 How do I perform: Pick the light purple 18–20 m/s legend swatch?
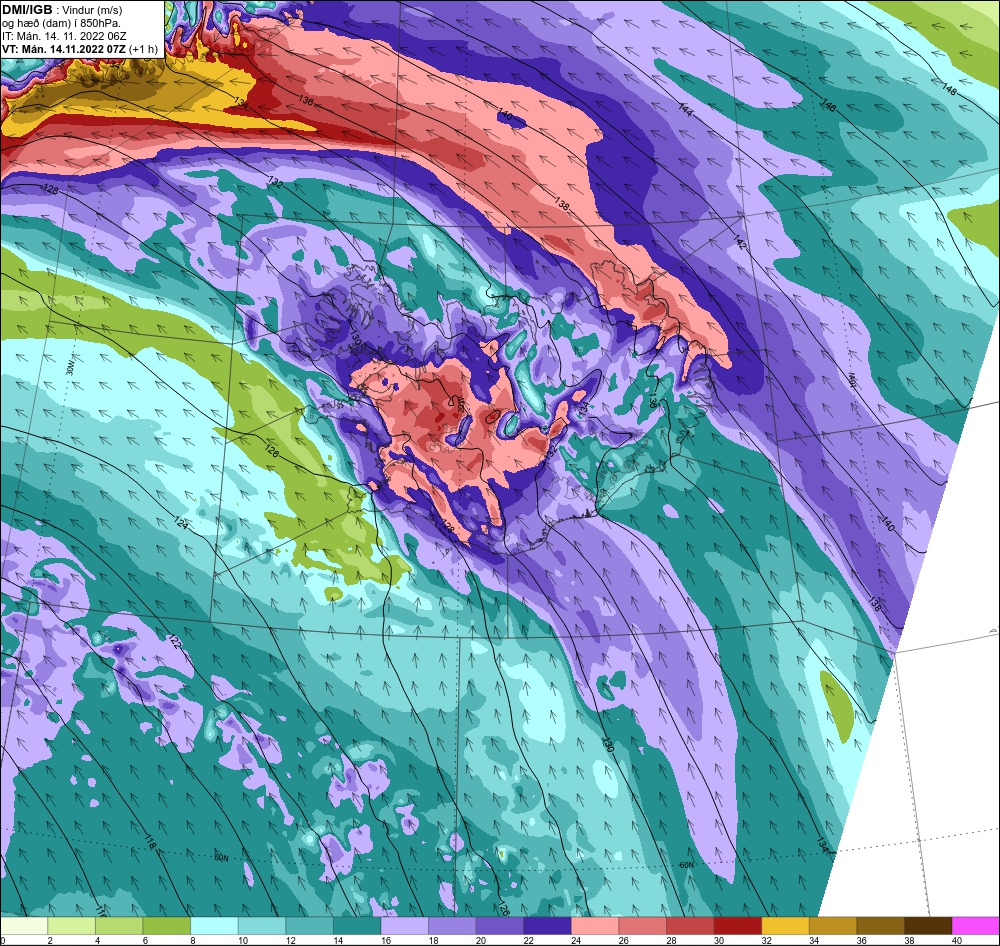coord(452,926)
